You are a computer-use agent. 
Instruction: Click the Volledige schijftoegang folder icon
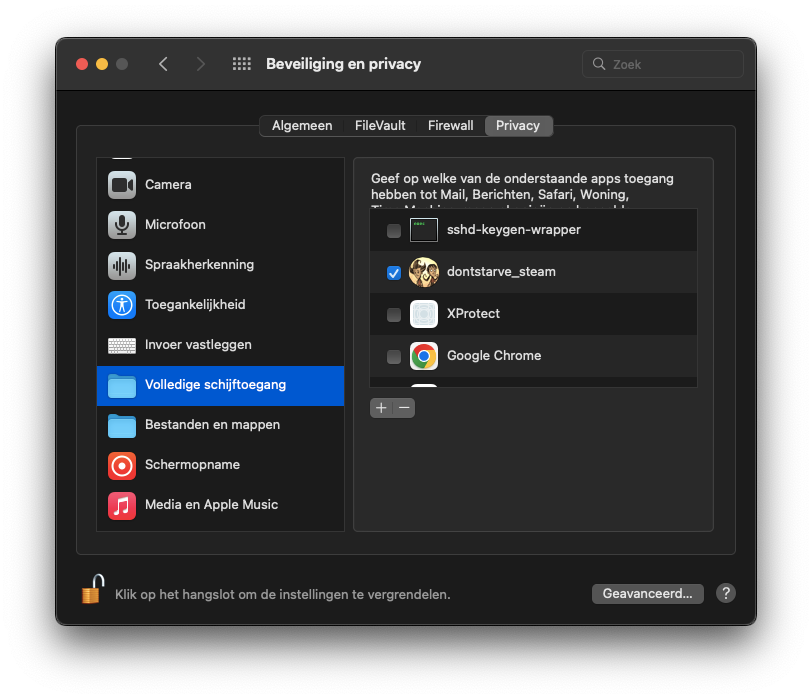click(122, 386)
